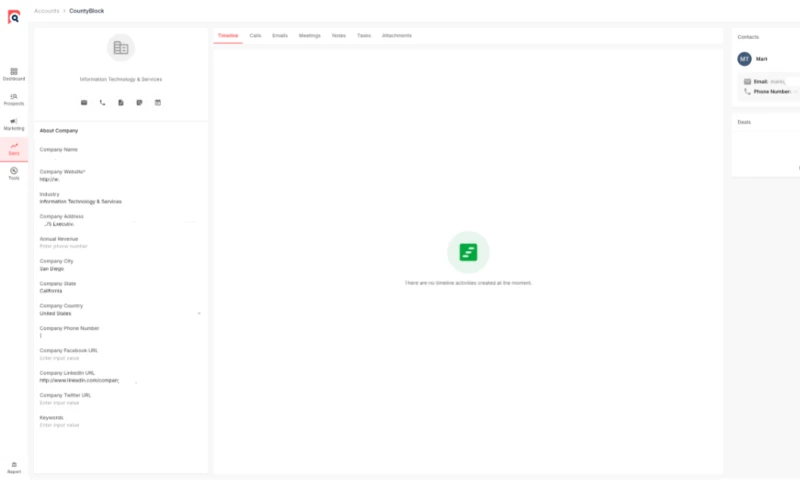Click the calendar meeting action icon

tap(158, 103)
